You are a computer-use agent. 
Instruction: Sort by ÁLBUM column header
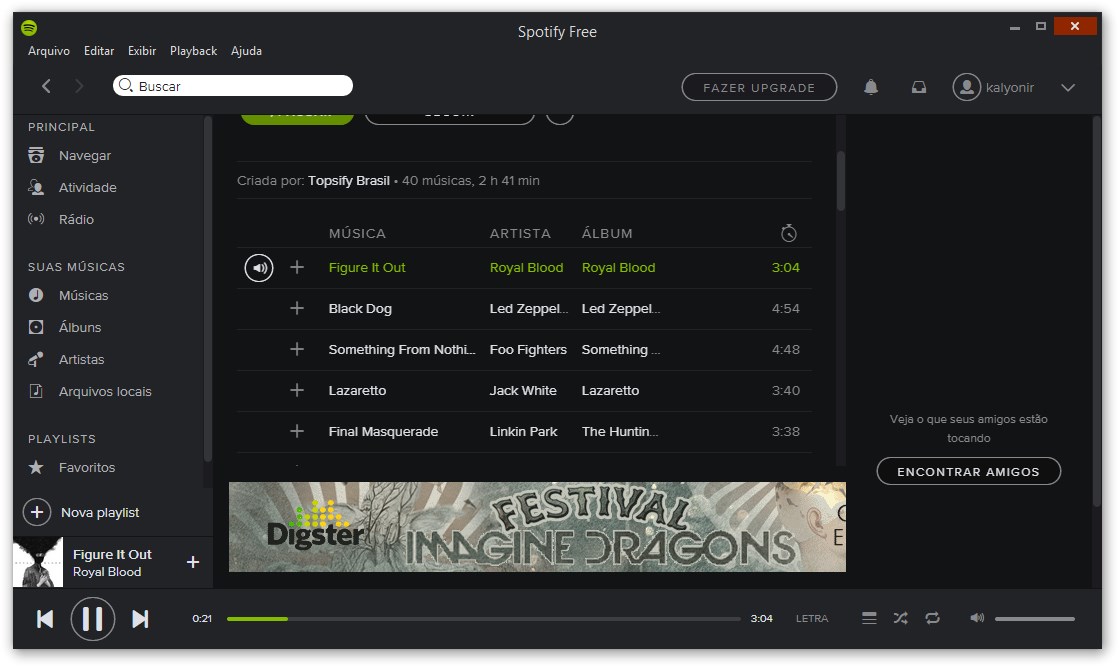pos(607,233)
